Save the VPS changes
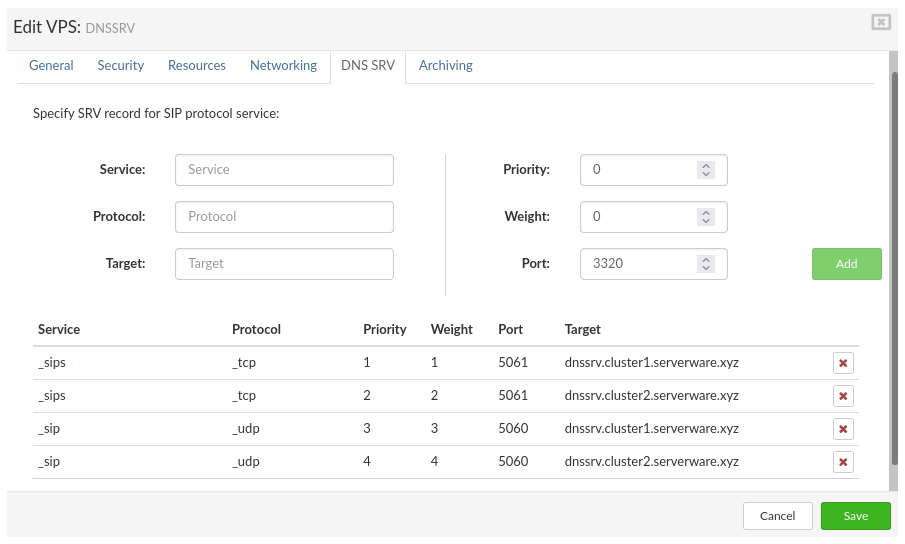The width and height of the screenshot is (905, 544). click(855, 516)
